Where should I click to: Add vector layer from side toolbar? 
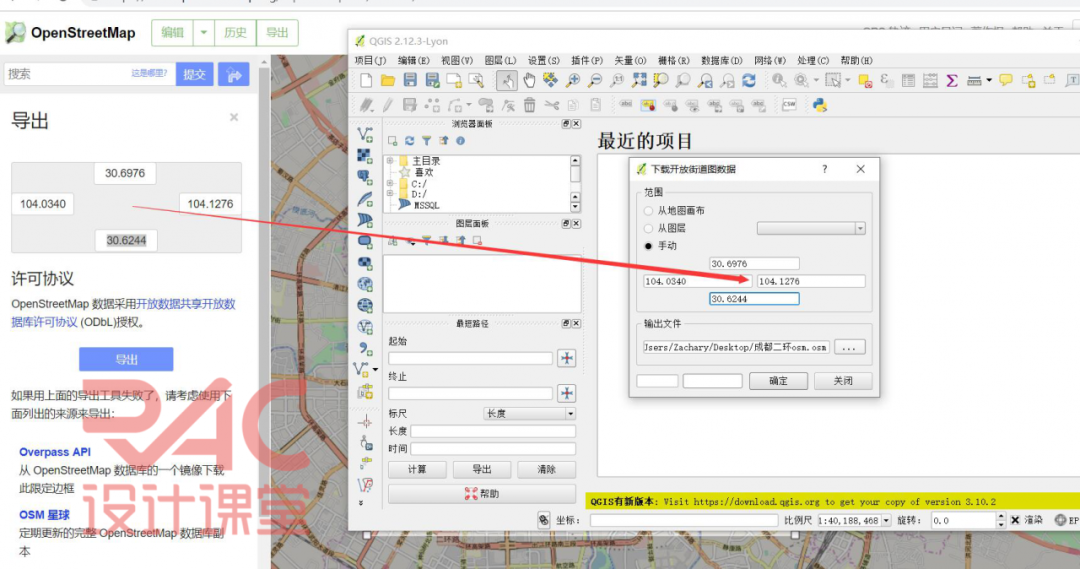pos(365,134)
